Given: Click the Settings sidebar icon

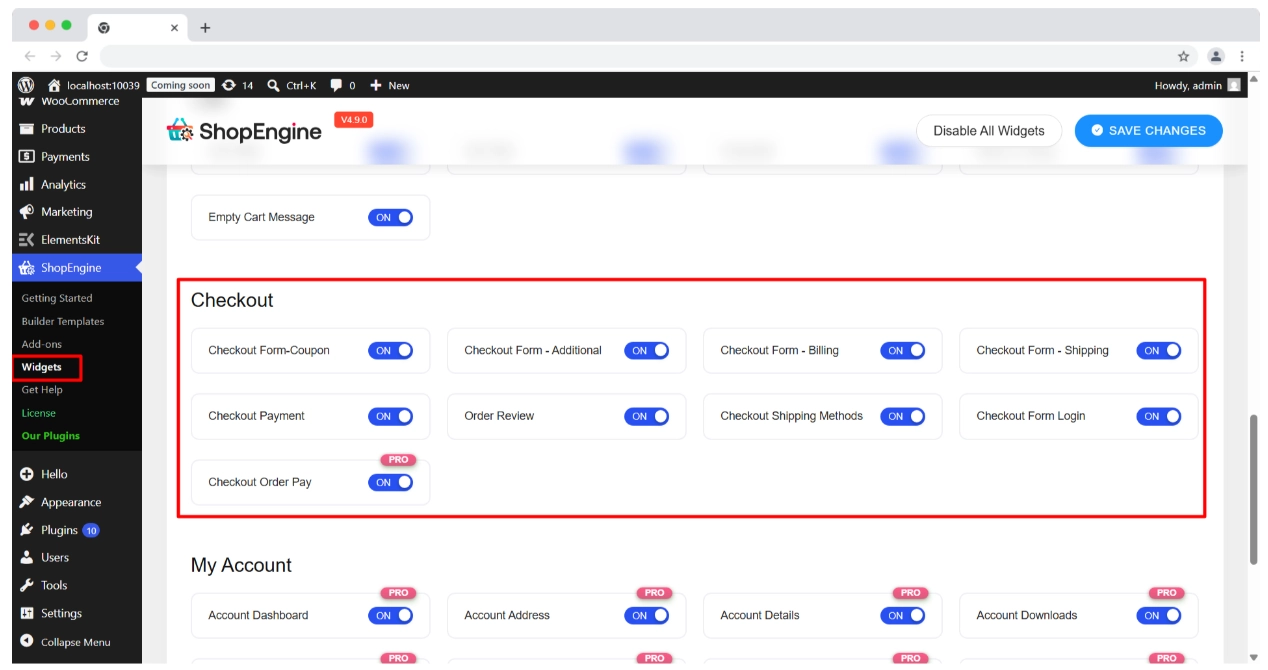Looking at the screenshot, I should pyautogui.click(x=27, y=613).
